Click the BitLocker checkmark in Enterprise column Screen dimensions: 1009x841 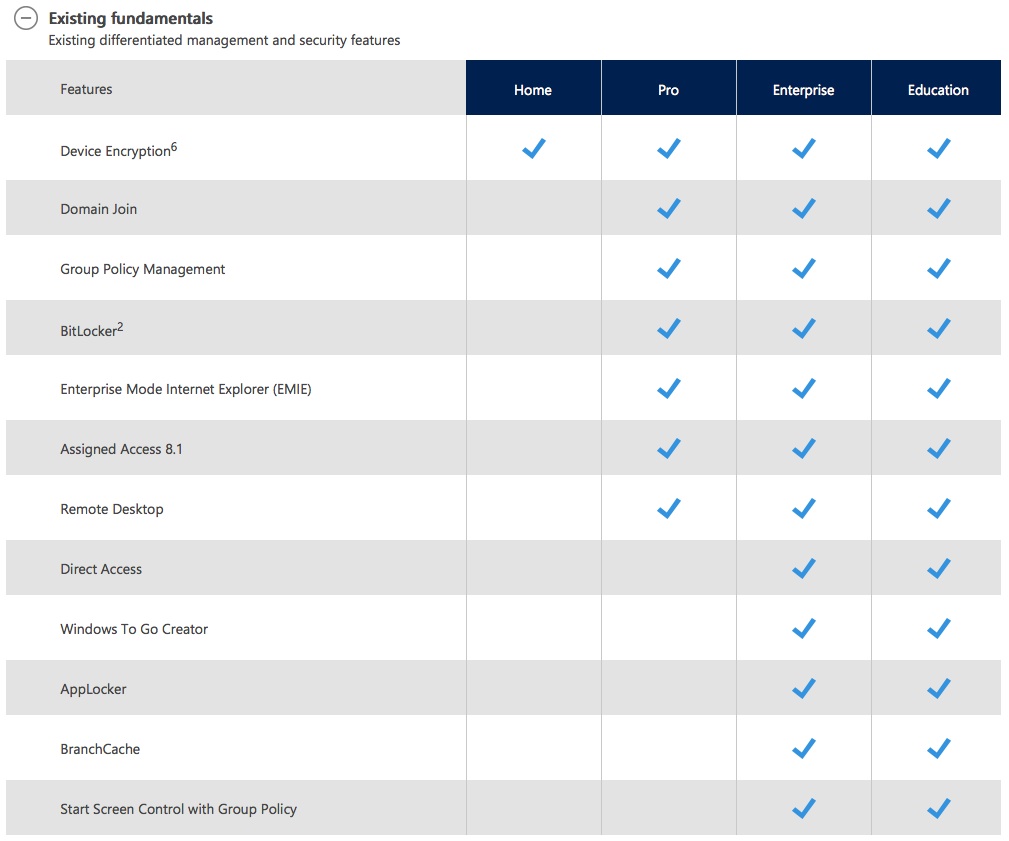point(803,328)
